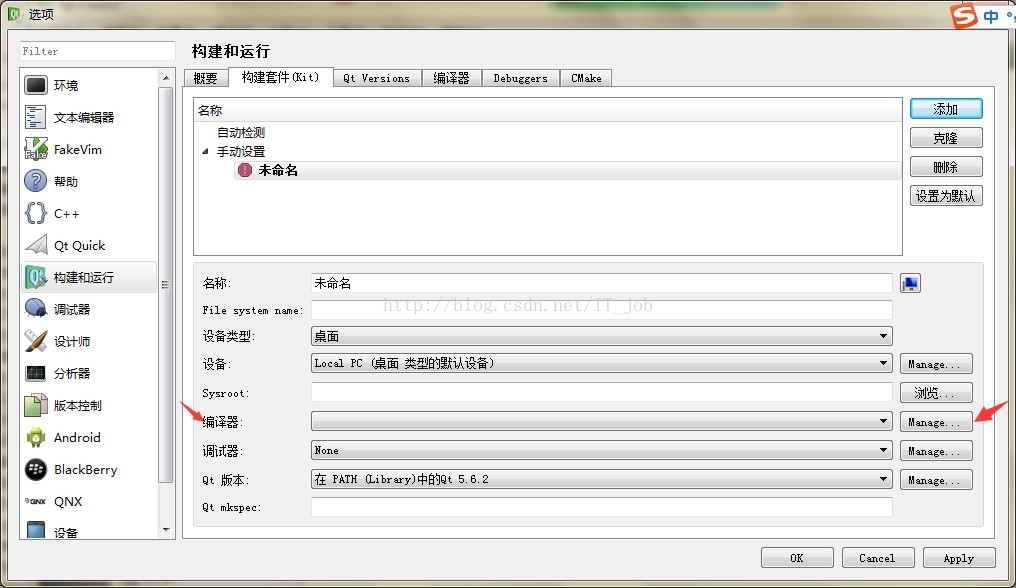
Task: Switch to the Debuggers tab
Action: (x=520, y=78)
